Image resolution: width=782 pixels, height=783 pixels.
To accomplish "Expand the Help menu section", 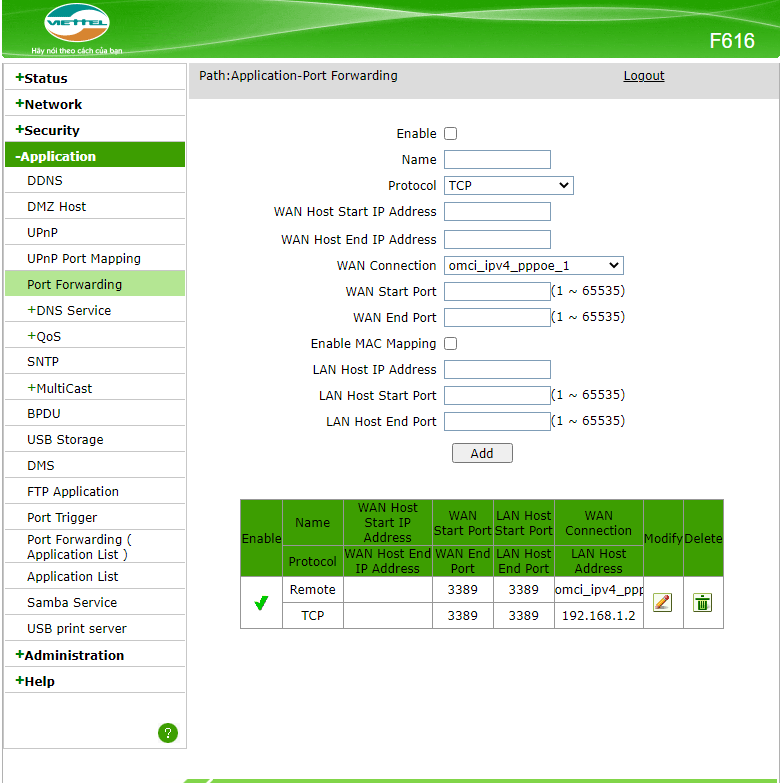I will click(35, 681).
